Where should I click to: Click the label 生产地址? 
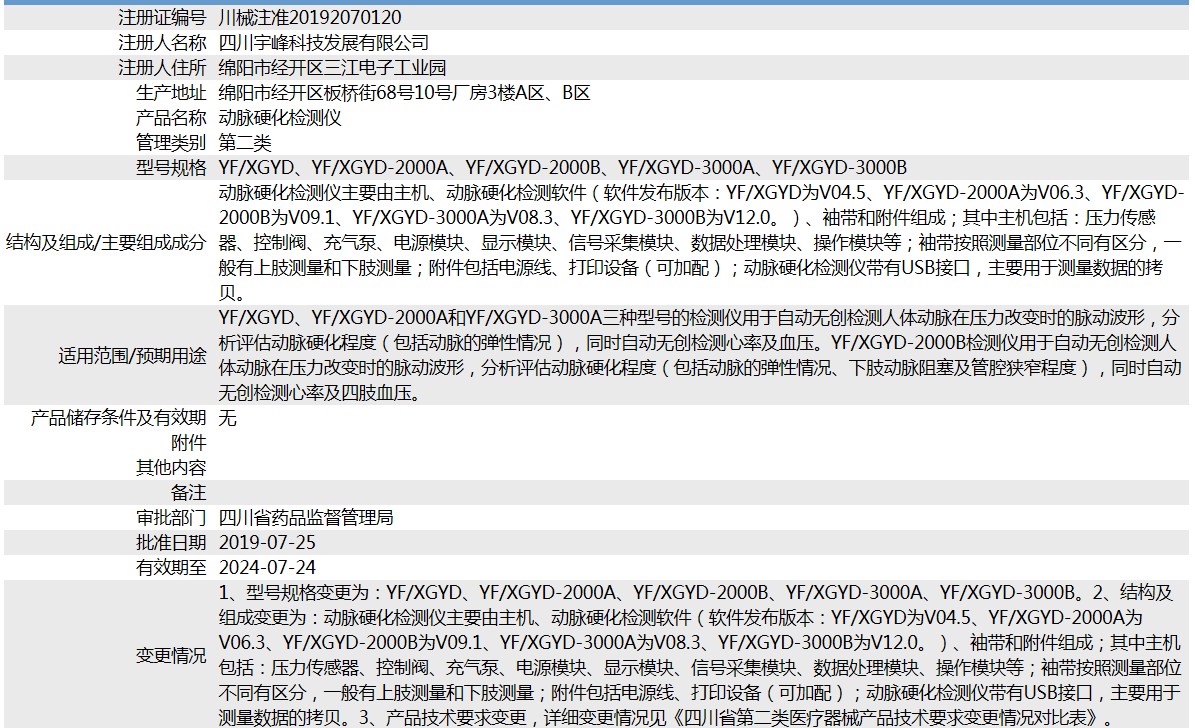(171, 93)
